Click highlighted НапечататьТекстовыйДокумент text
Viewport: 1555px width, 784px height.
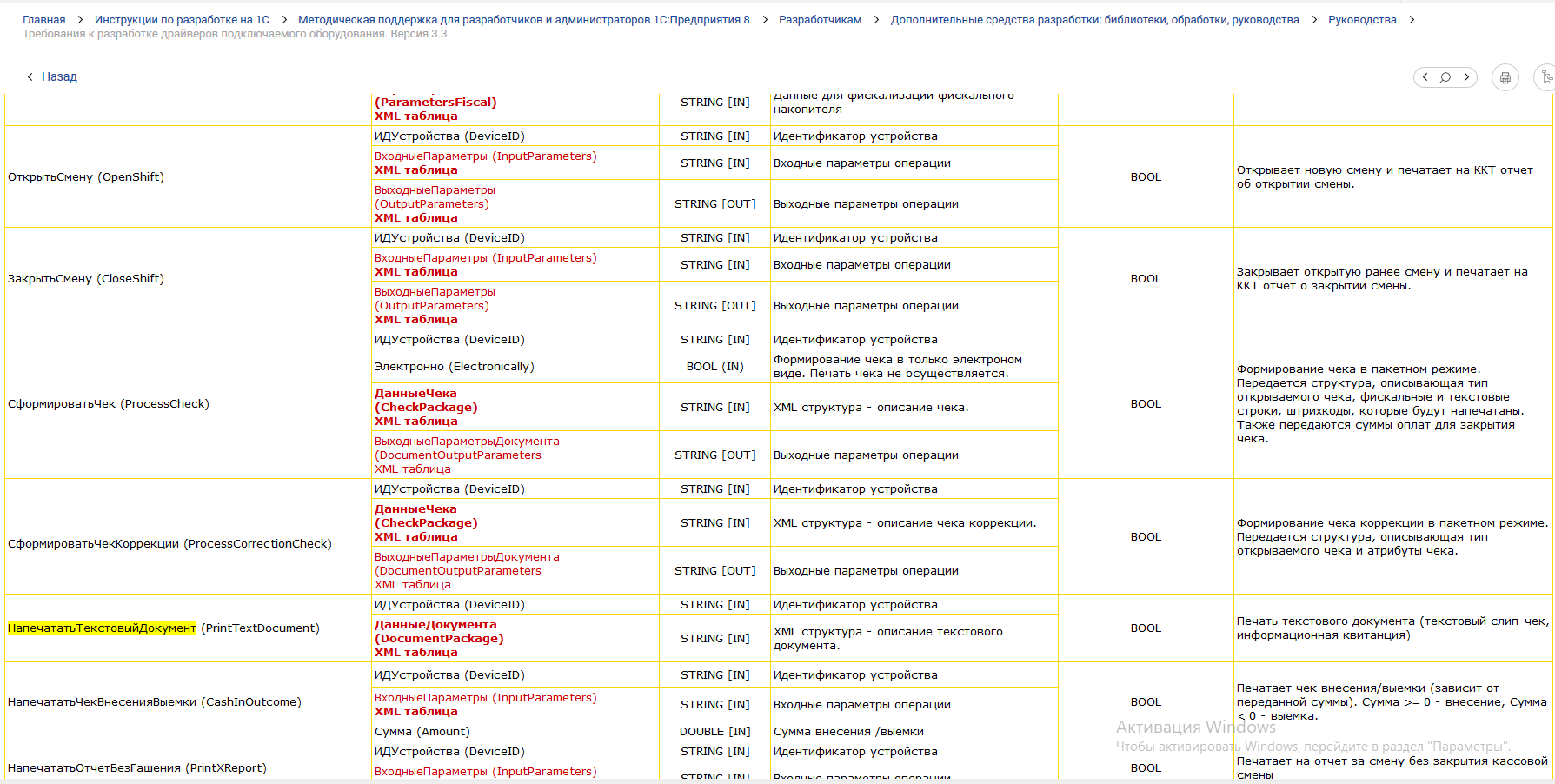coord(102,628)
